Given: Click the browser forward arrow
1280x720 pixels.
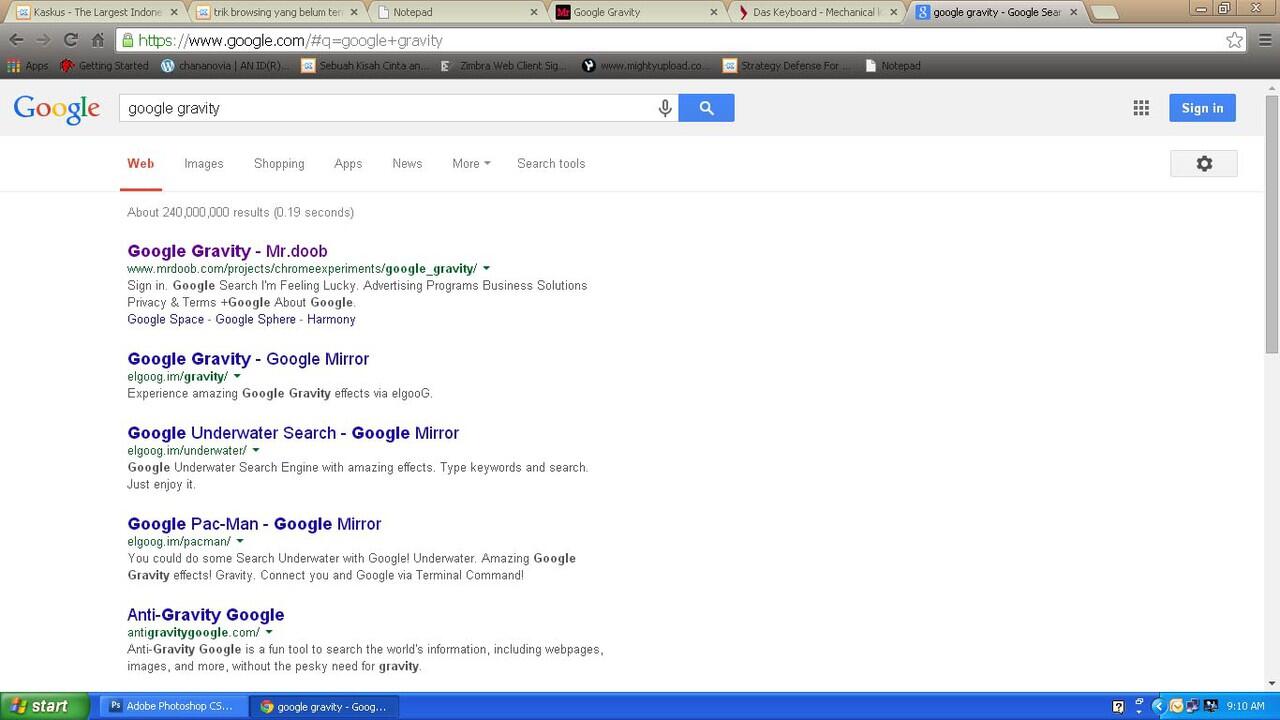Looking at the screenshot, I should [x=43, y=40].
